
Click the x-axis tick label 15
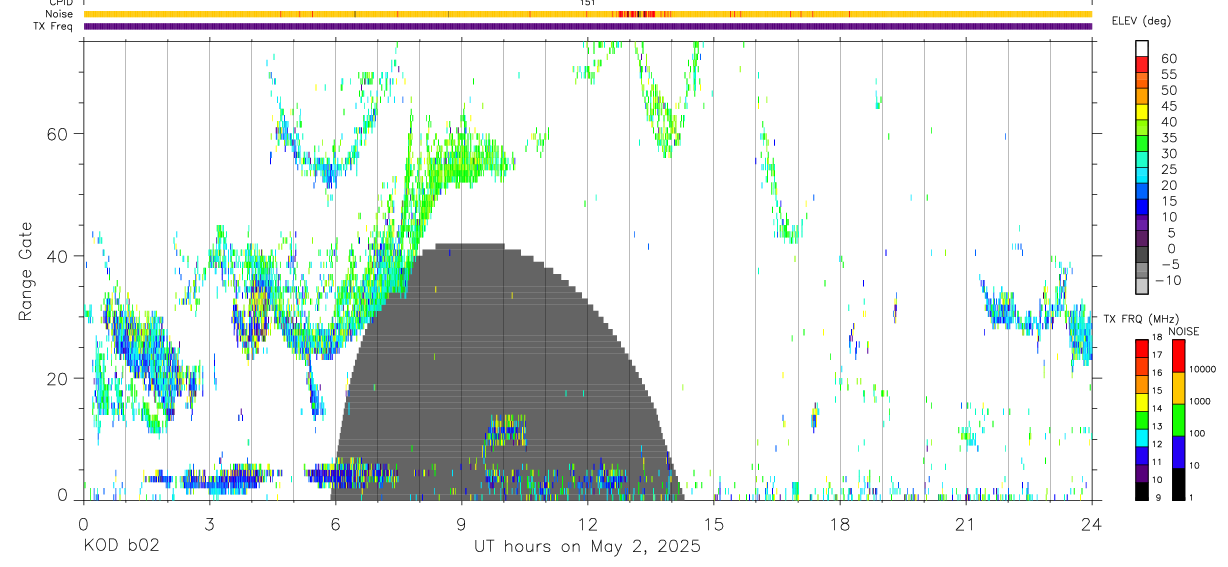(x=714, y=523)
